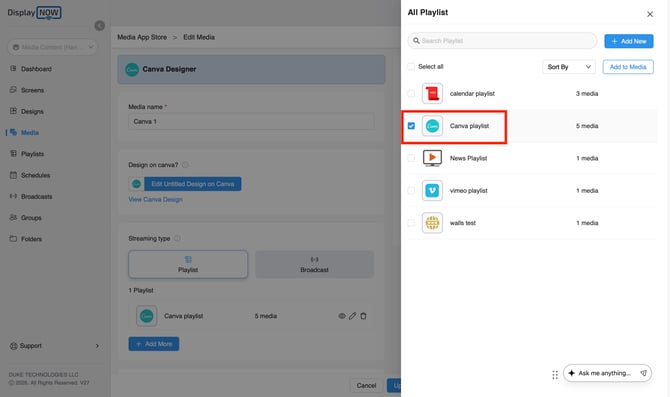Viewport: 670px width, 397px height.
Task: Check the calendar playlist checkbox
Action: [411, 94]
